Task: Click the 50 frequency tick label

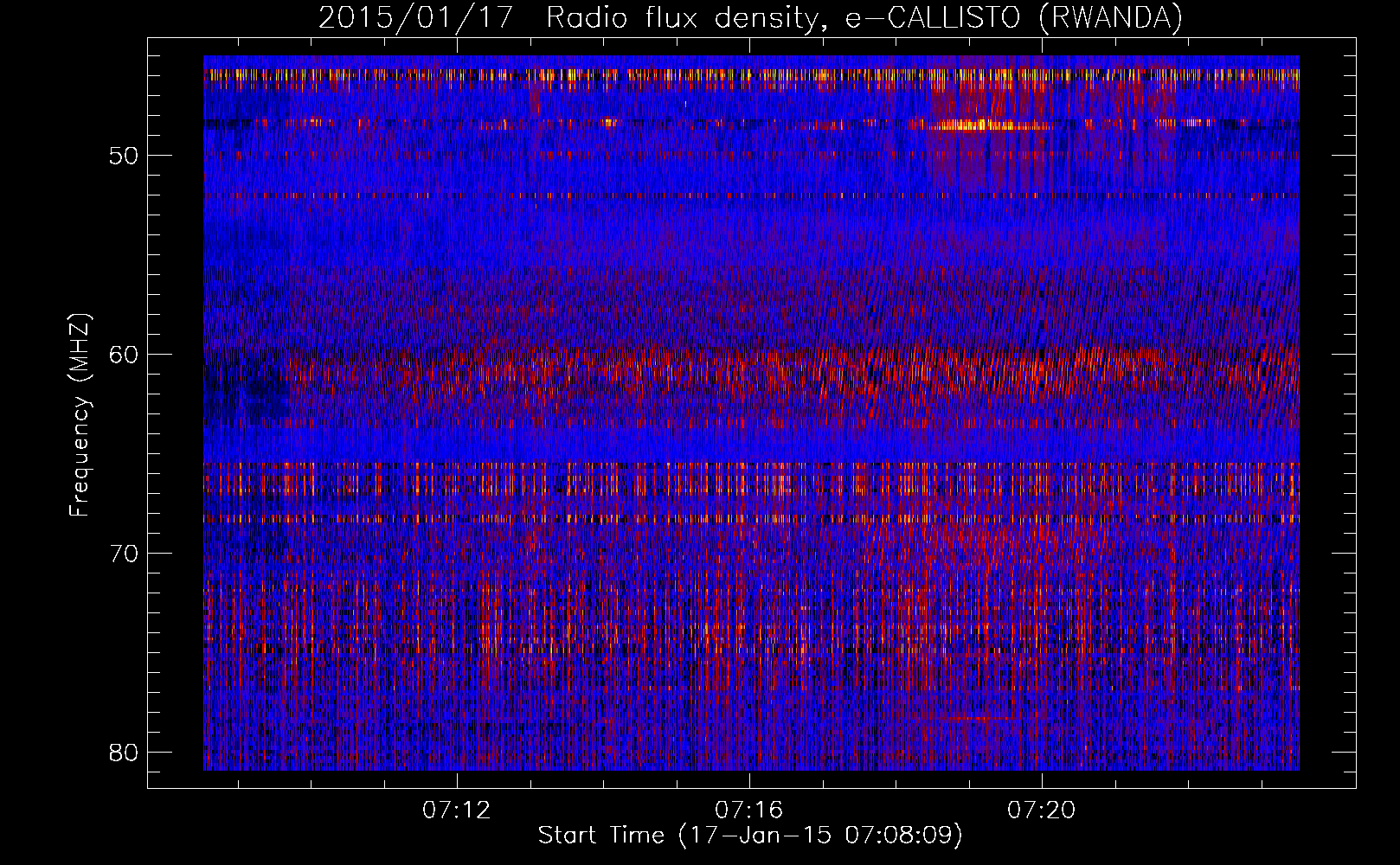Action: 125,156
